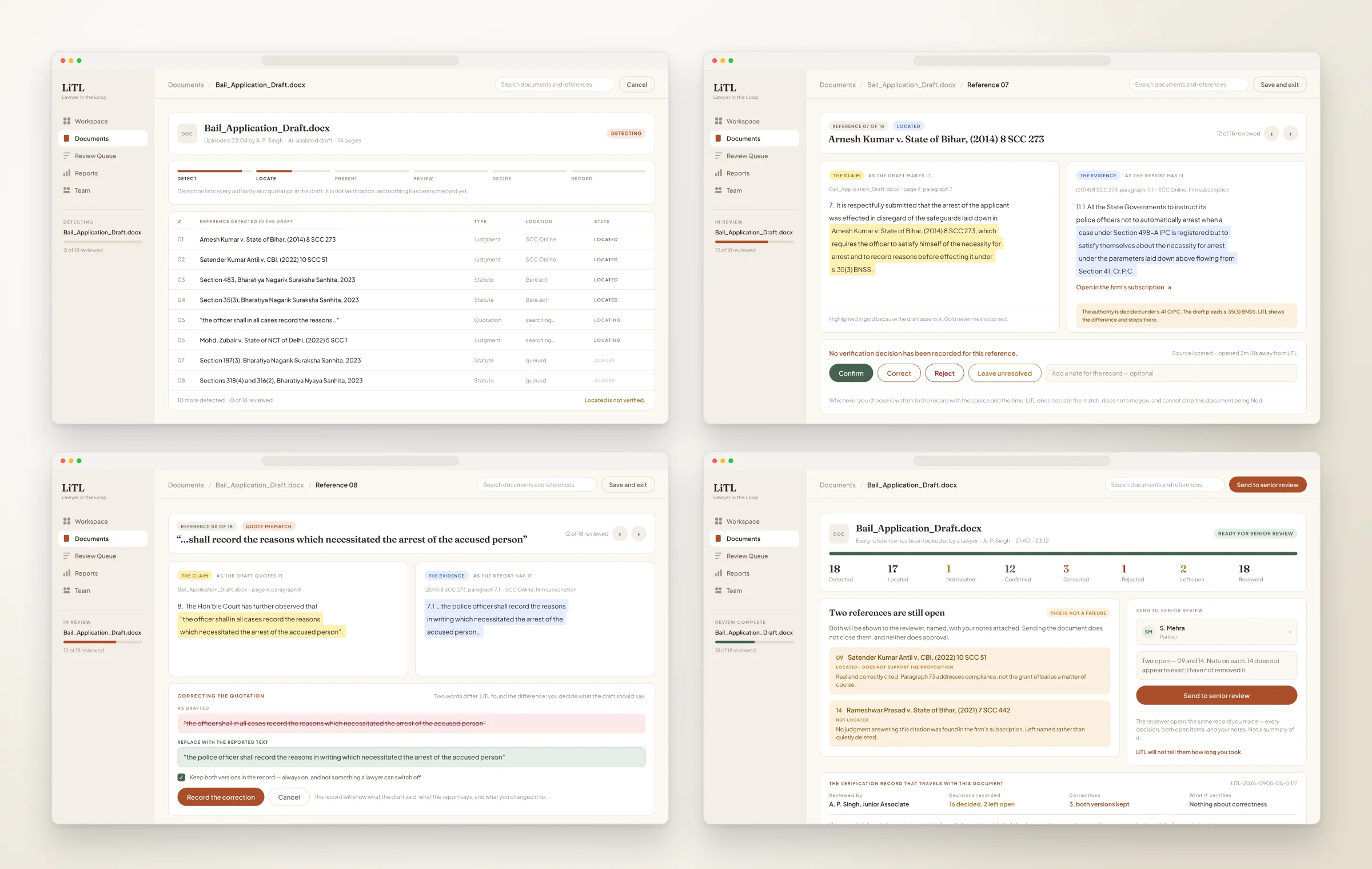
Task: Click Save and exit in Reference 08 window
Action: click(628, 485)
